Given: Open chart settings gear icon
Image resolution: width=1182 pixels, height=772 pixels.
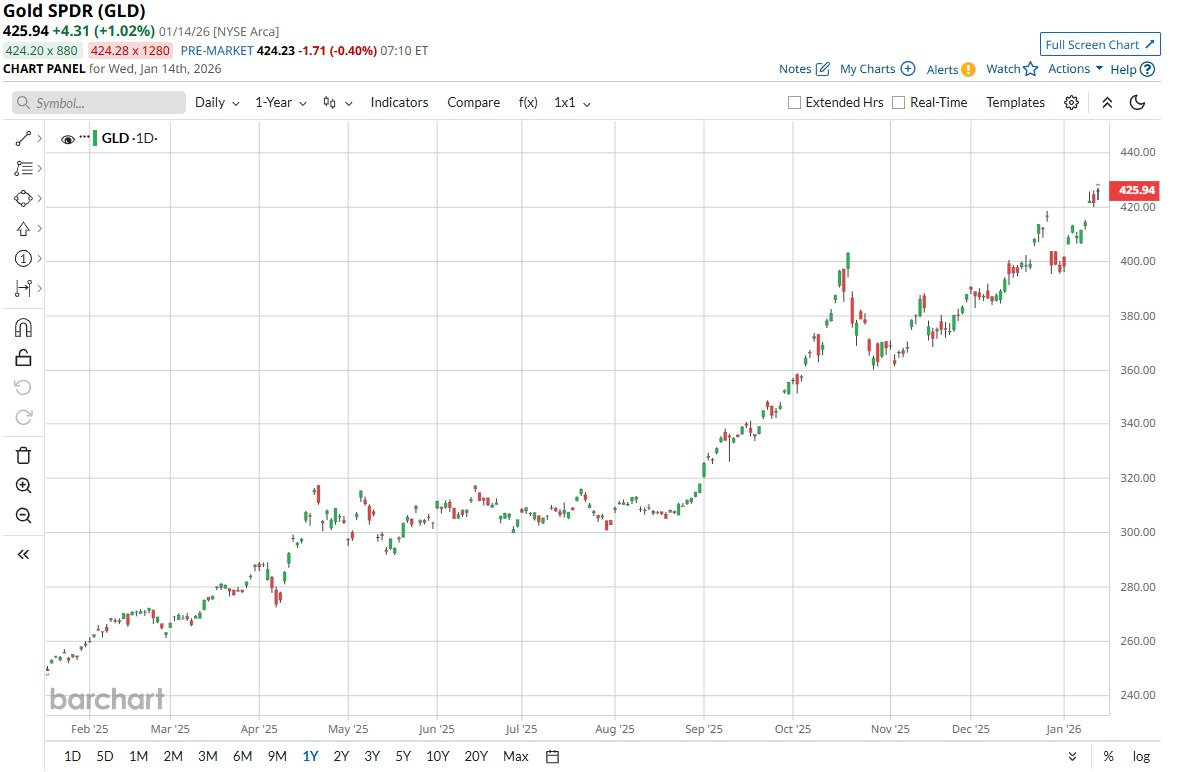Looking at the screenshot, I should pos(1071,103).
